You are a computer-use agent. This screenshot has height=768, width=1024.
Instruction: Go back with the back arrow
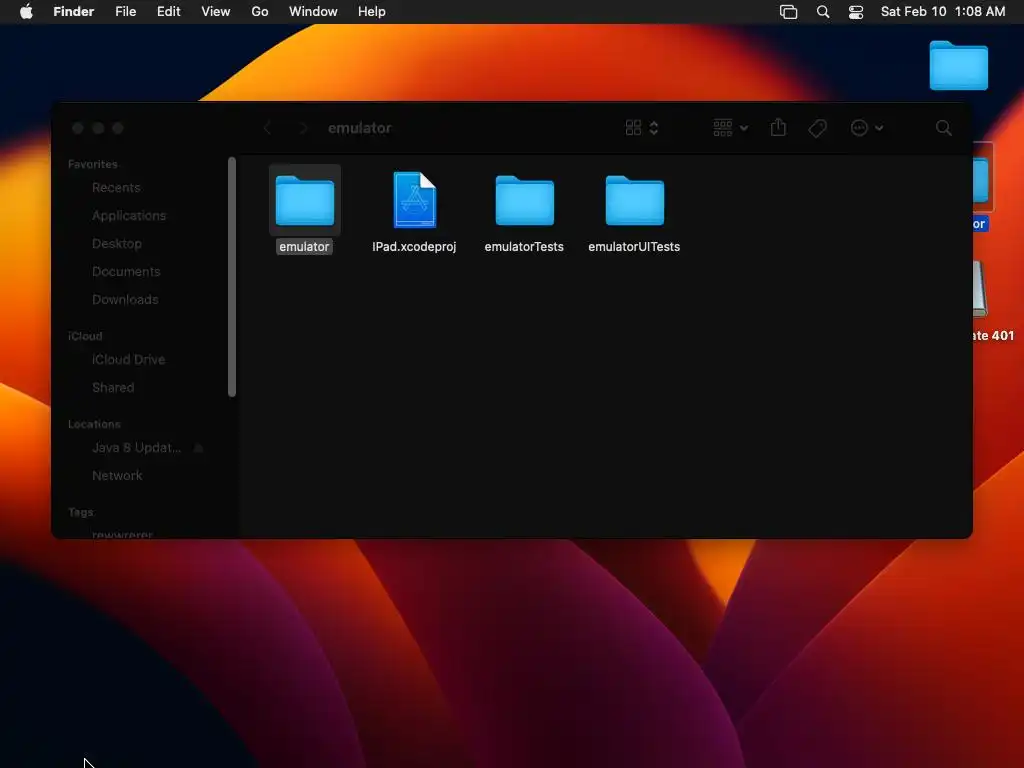pos(268,128)
